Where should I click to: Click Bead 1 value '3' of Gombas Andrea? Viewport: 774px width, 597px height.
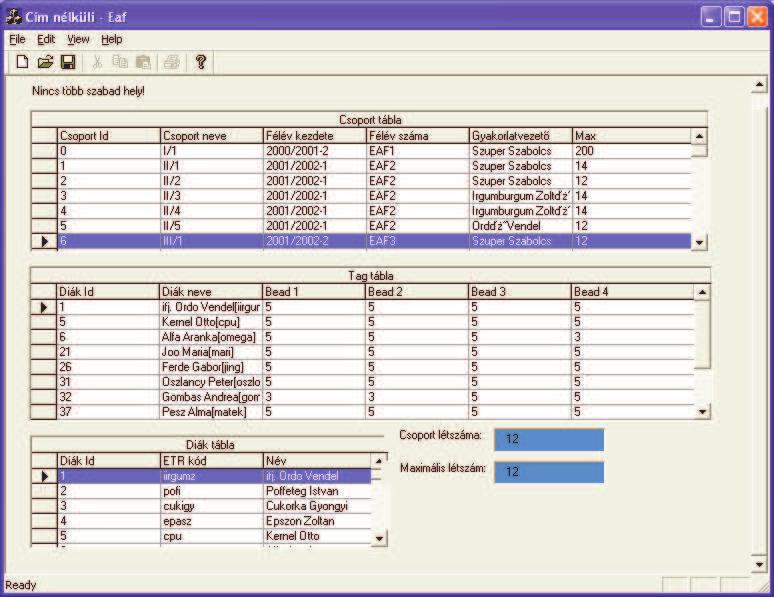[x=313, y=397]
